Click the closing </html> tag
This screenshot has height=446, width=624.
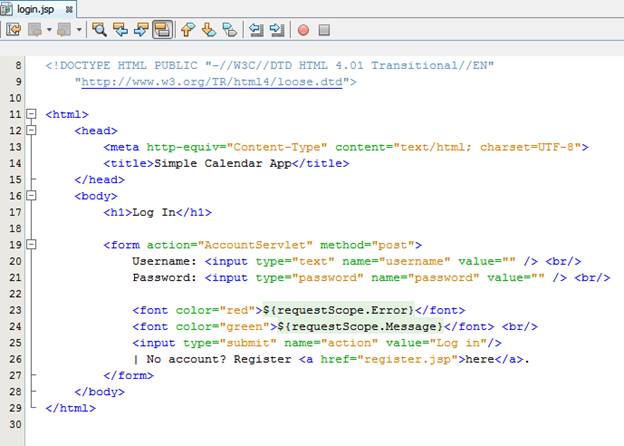[70, 408]
